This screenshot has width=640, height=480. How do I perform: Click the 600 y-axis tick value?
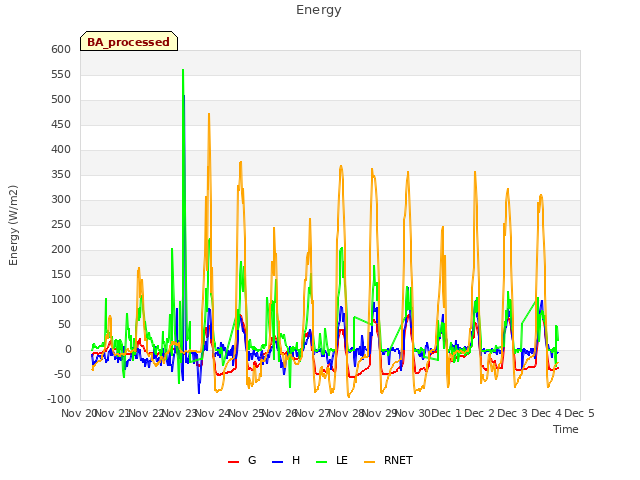click(61, 49)
